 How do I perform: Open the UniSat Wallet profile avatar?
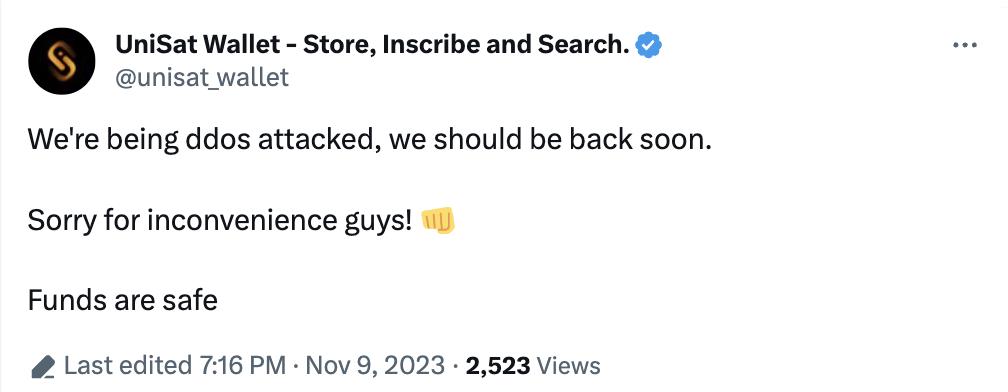62,61
